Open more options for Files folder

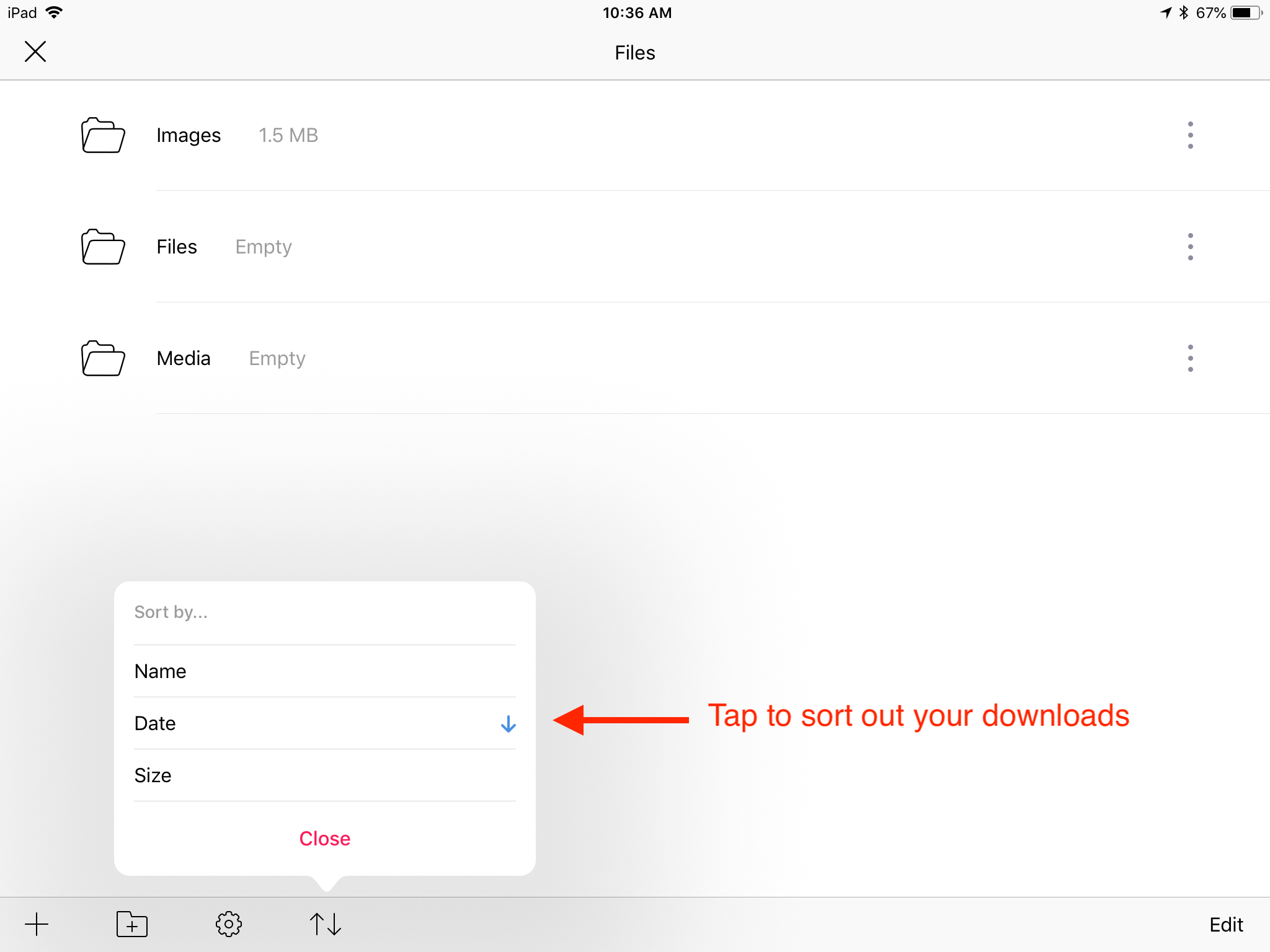[1190, 247]
